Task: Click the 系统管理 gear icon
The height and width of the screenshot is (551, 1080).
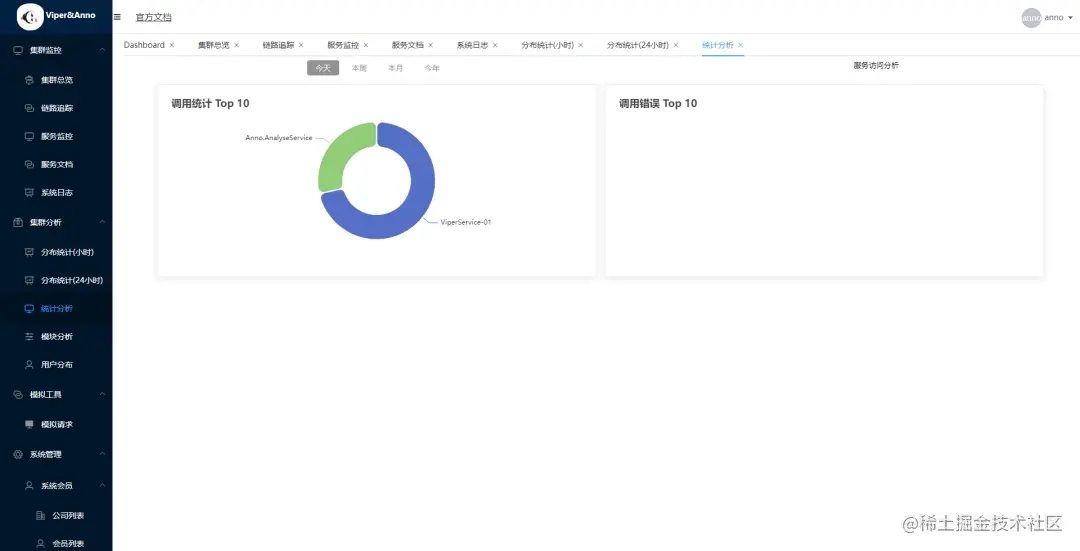Action: [x=18, y=455]
